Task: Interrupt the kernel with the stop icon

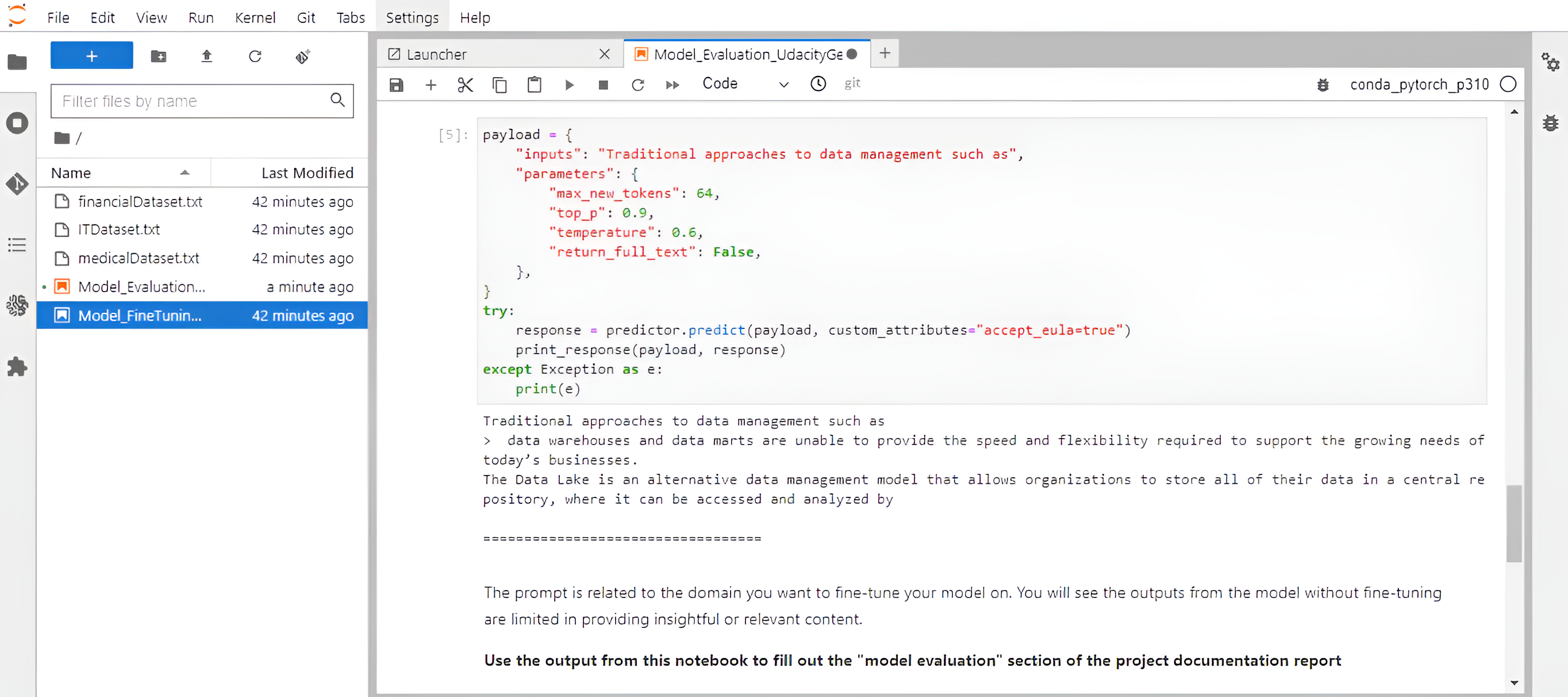Action: point(603,85)
